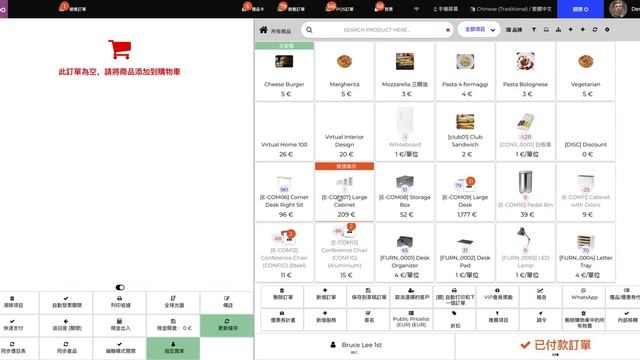Image resolution: width=640 pixels, height=360 pixels.
Task: Open the top bar menu with badge 1
Action: [73, 8]
